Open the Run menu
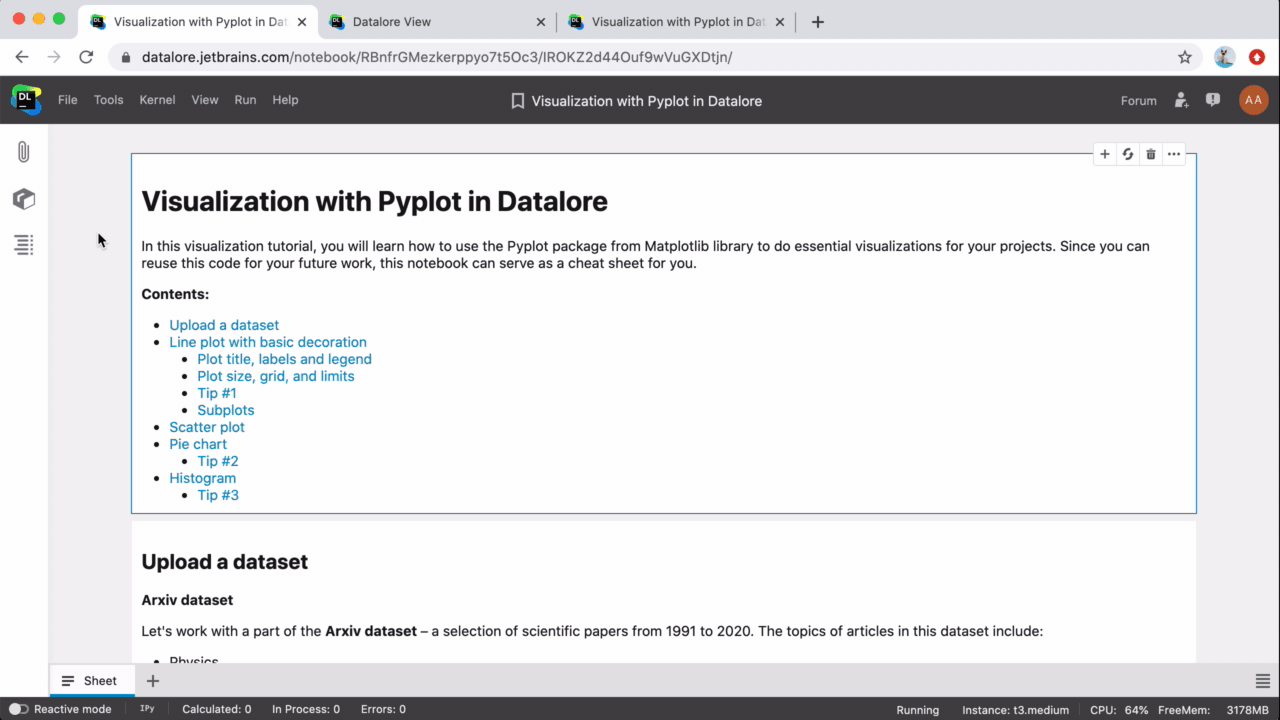This screenshot has height=720, width=1280. tap(245, 100)
